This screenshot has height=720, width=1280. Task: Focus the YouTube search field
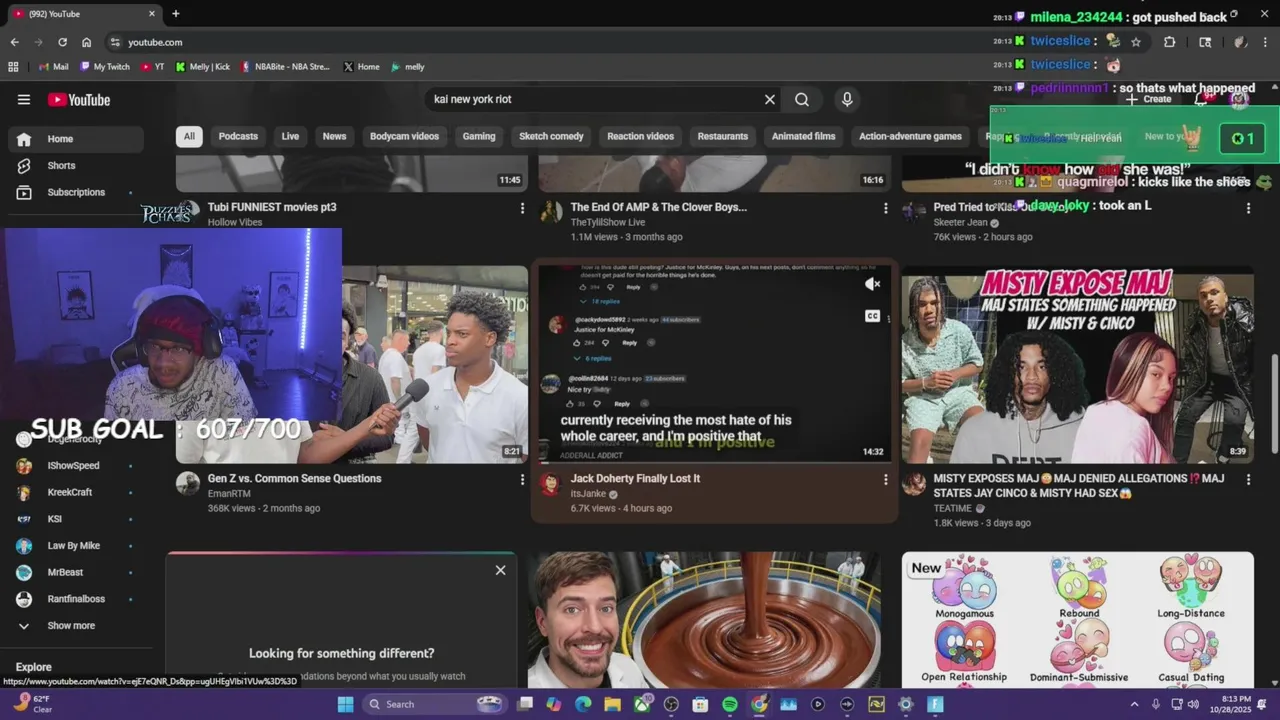pyautogui.click(x=595, y=99)
